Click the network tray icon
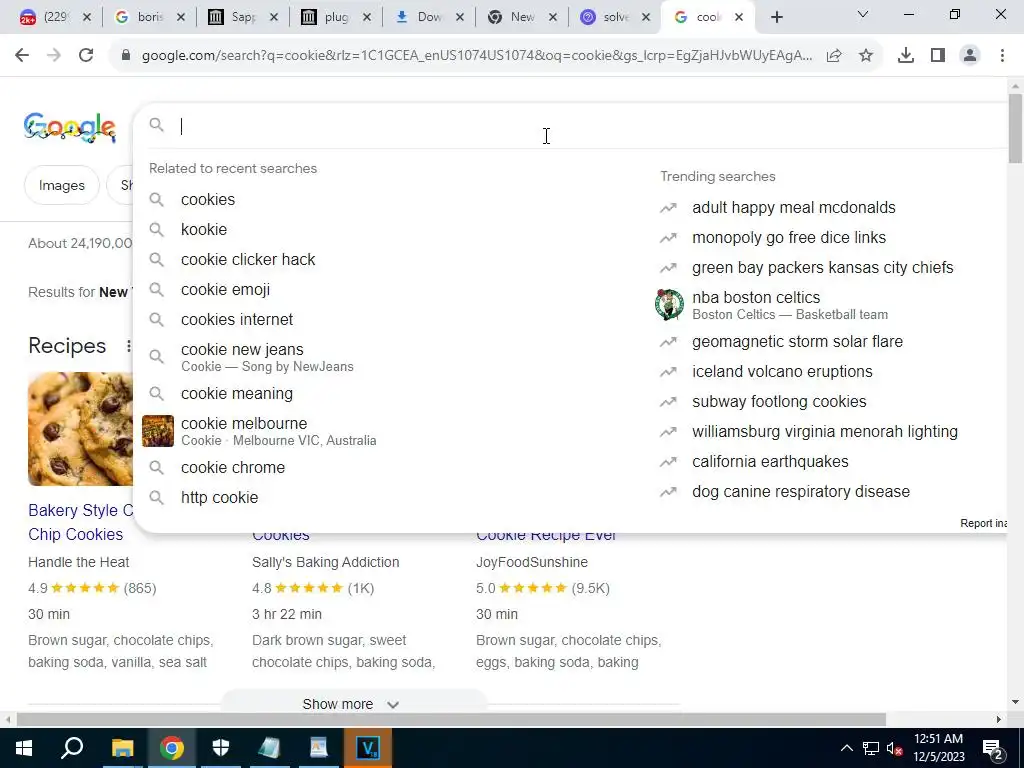The height and width of the screenshot is (768, 1024). pos(871,748)
